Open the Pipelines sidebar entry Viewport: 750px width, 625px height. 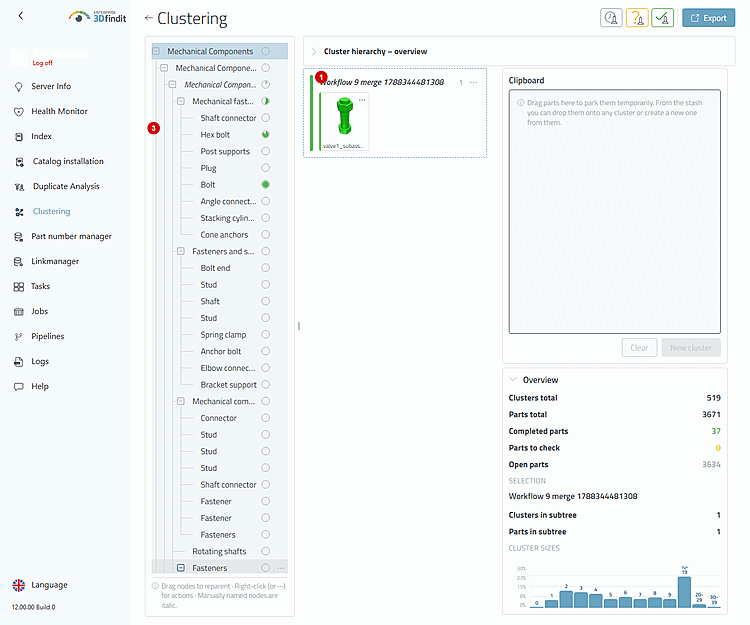coord(47,336)
